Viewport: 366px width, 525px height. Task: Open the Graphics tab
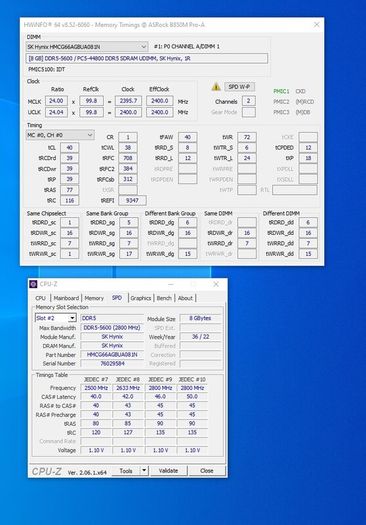pos(141,298)
